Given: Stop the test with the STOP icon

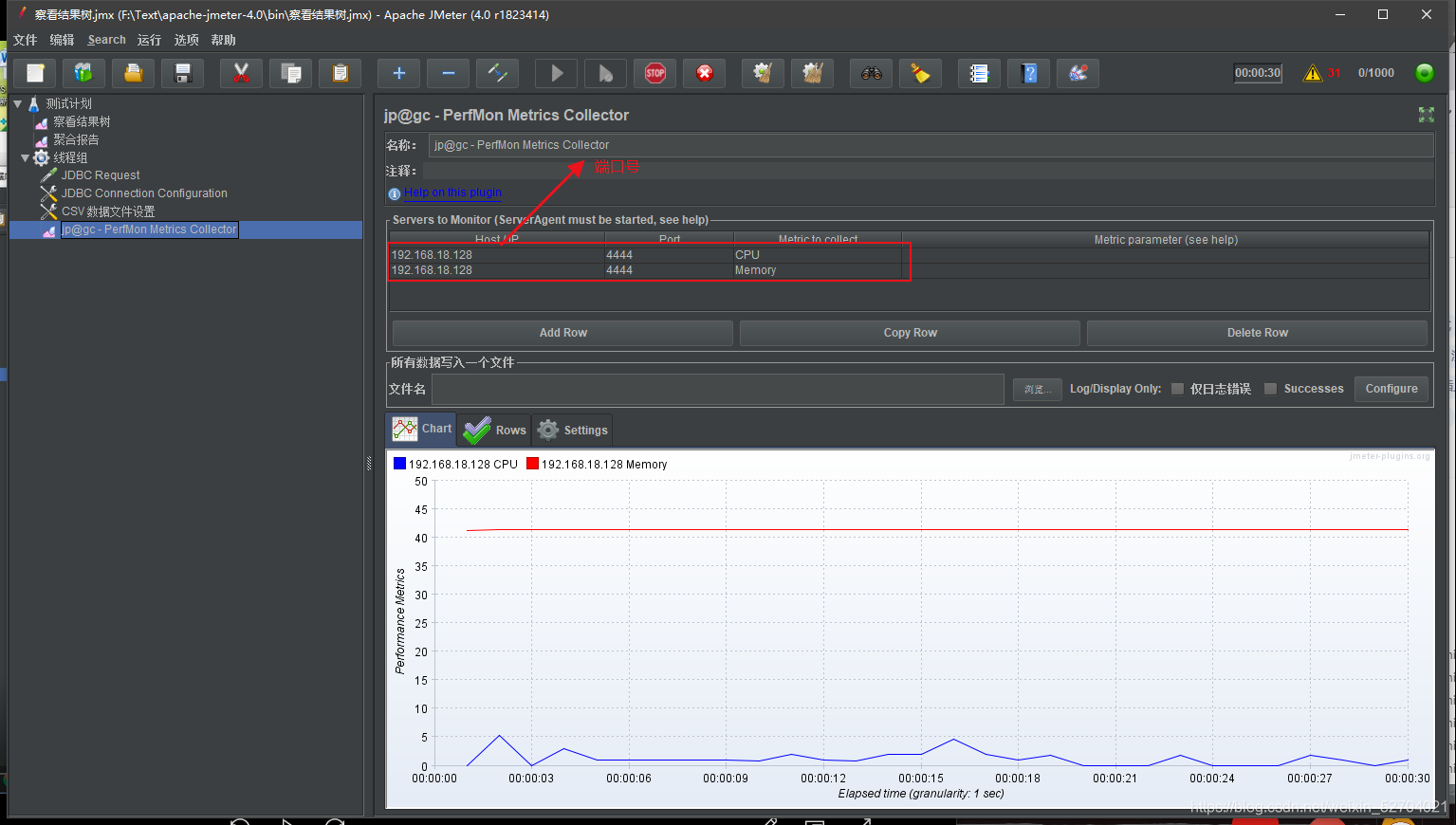Looking at the screenshot, I should [x=655, y=73].
